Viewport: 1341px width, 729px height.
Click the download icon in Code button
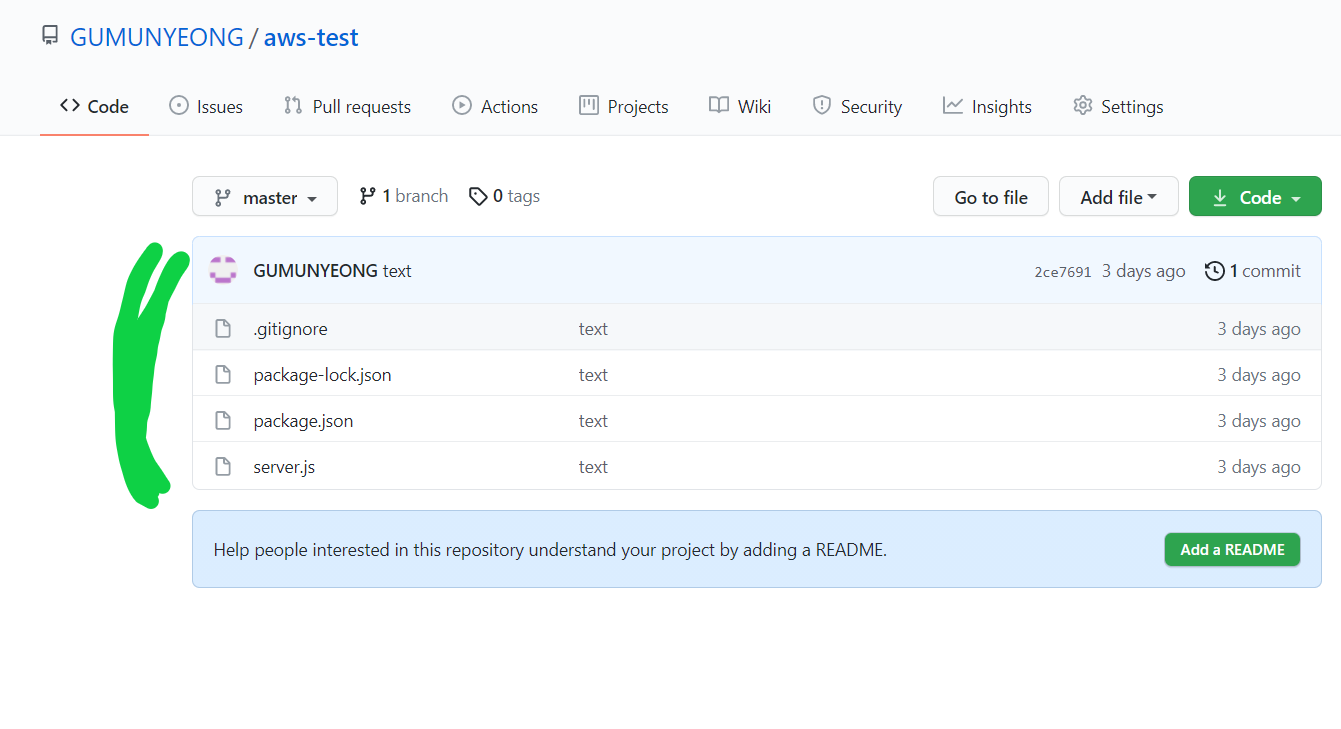(1220, 198)
